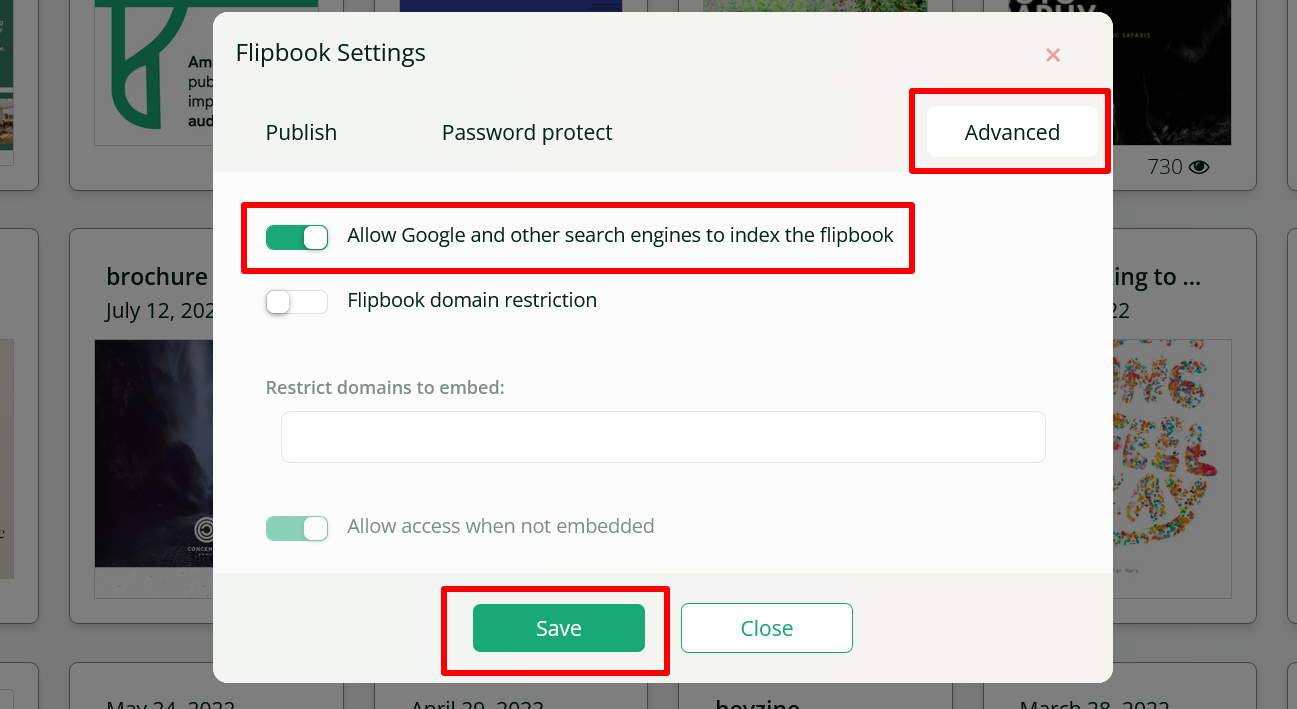Click the Close button in the dialog

pos(766,628)
